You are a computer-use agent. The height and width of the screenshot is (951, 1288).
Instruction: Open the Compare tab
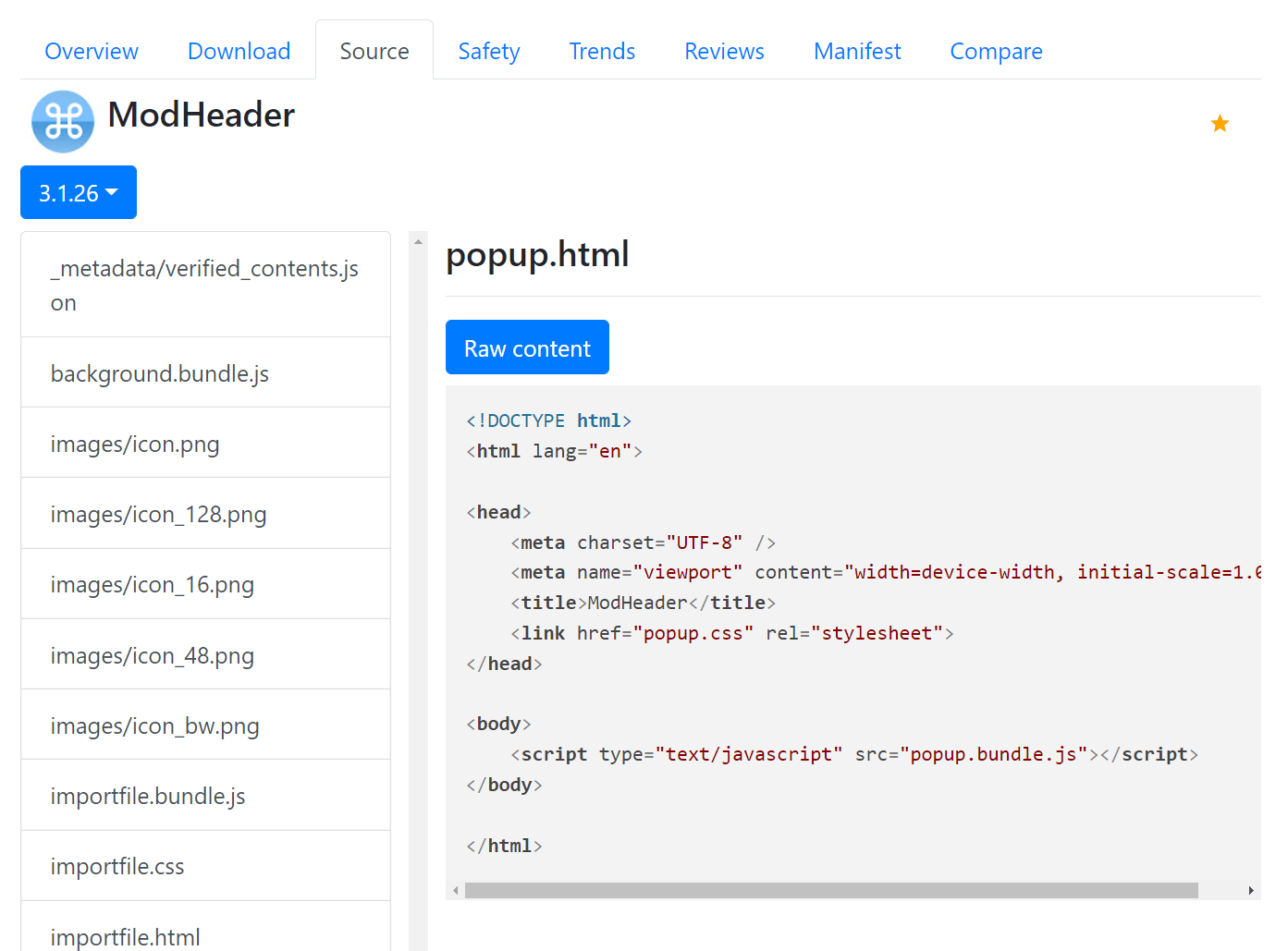[996, 51]
